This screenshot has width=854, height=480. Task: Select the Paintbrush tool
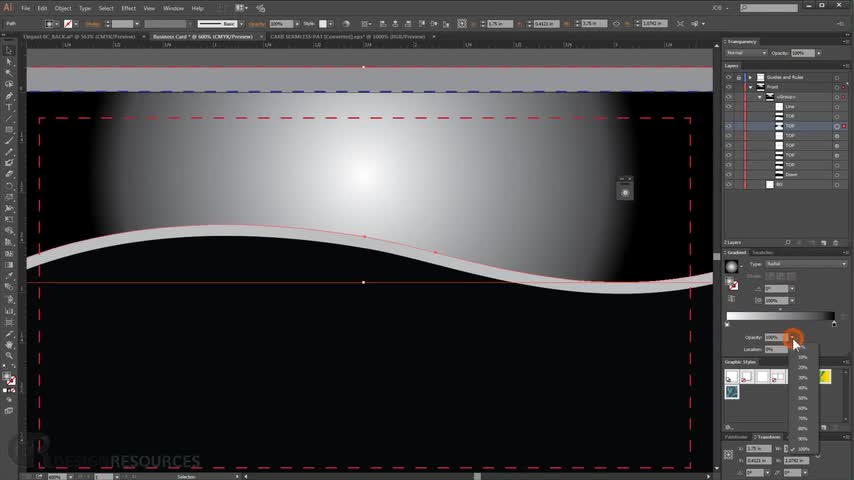pos(9,141)
